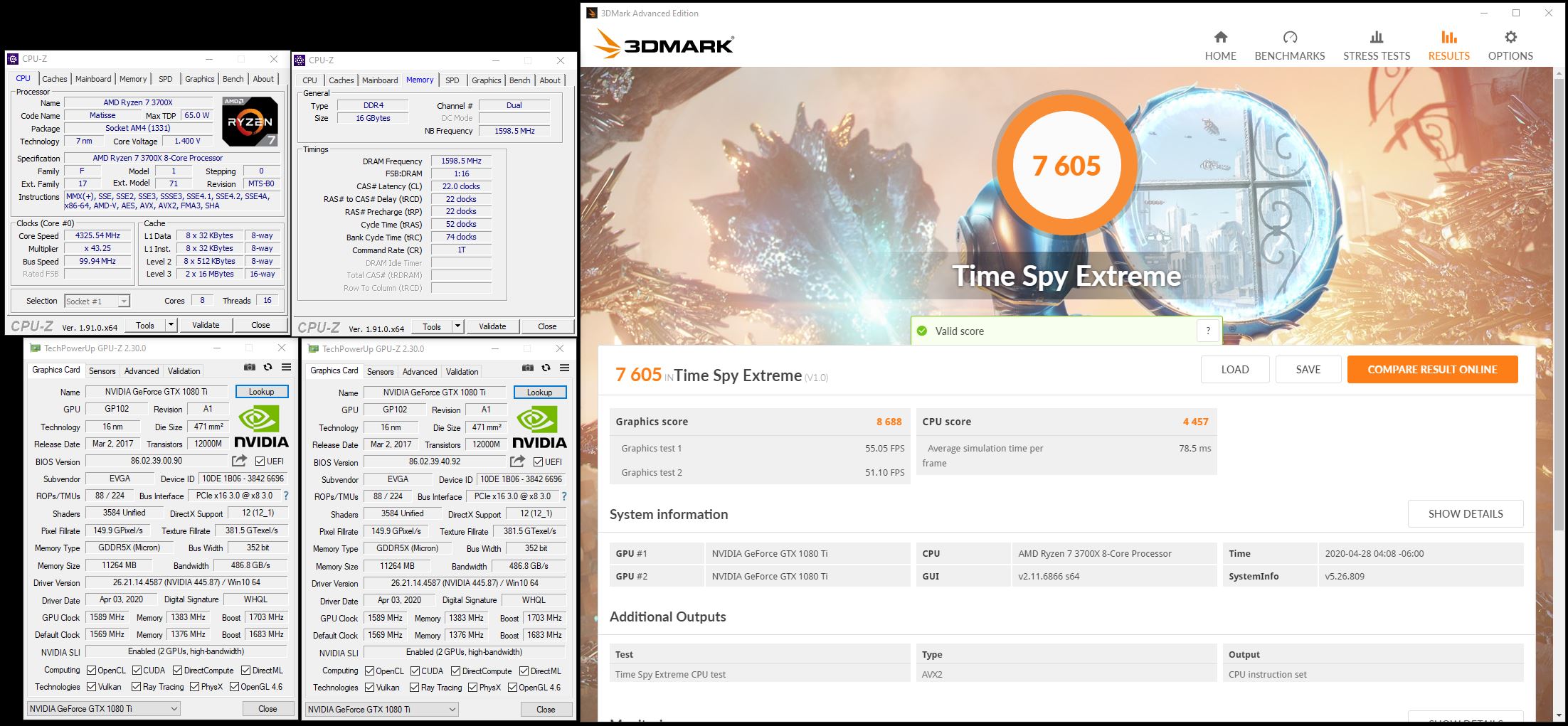Screen dimensions: 1568x726
Task: Toggle UEFI checkbox in left GPU-Z
Action: pos(260,461)
